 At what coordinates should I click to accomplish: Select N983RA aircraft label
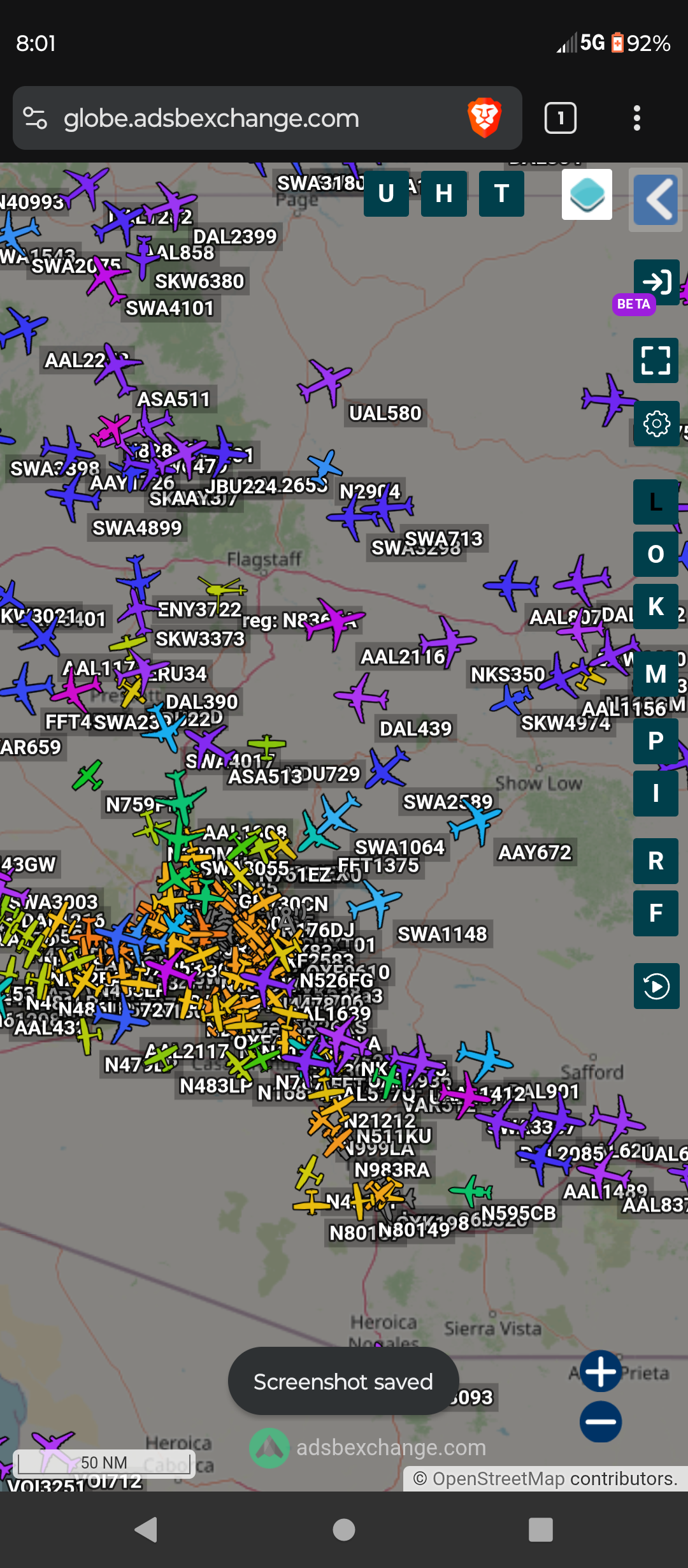(x=392, y=1170)
